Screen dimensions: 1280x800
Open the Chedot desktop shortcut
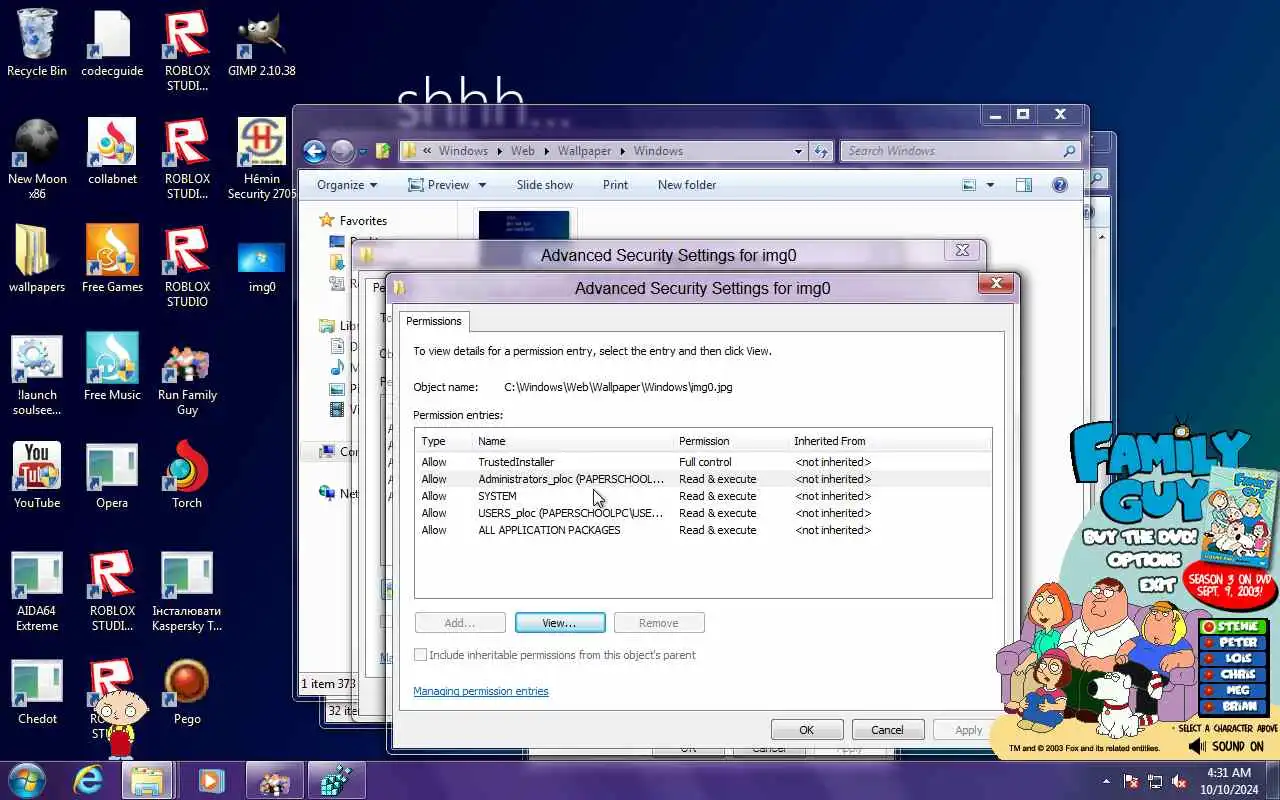37,692
